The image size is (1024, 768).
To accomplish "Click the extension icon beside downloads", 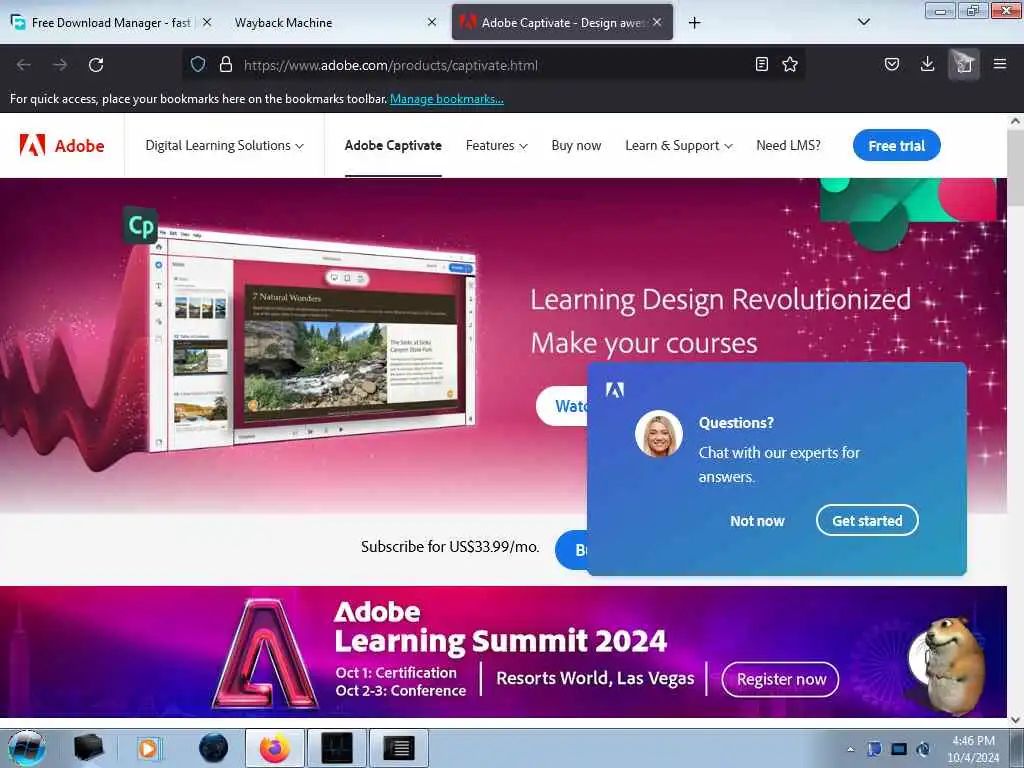I will [x=963, y=64].
